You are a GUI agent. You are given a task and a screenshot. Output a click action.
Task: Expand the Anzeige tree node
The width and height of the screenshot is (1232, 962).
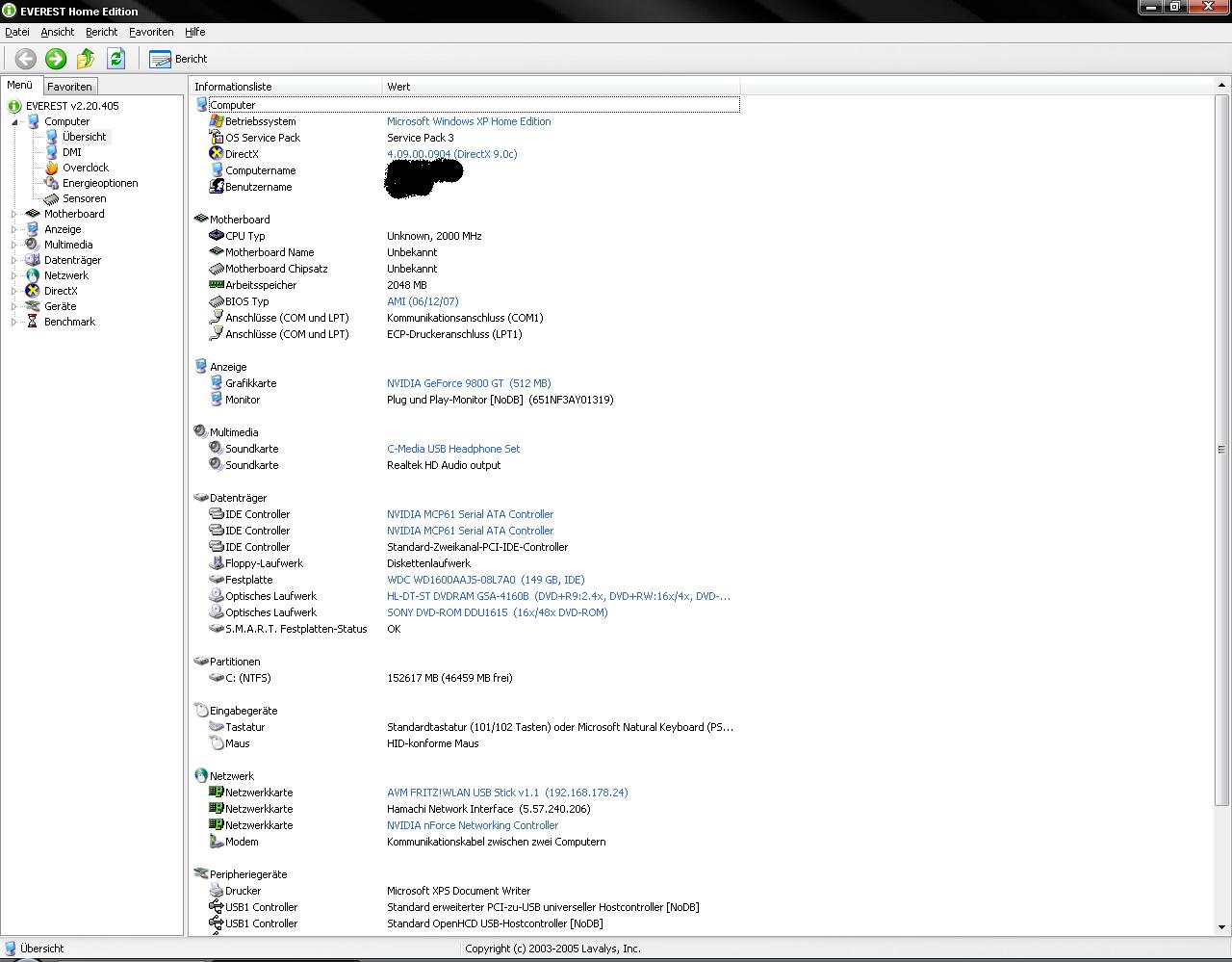click(x=14, y=230)
